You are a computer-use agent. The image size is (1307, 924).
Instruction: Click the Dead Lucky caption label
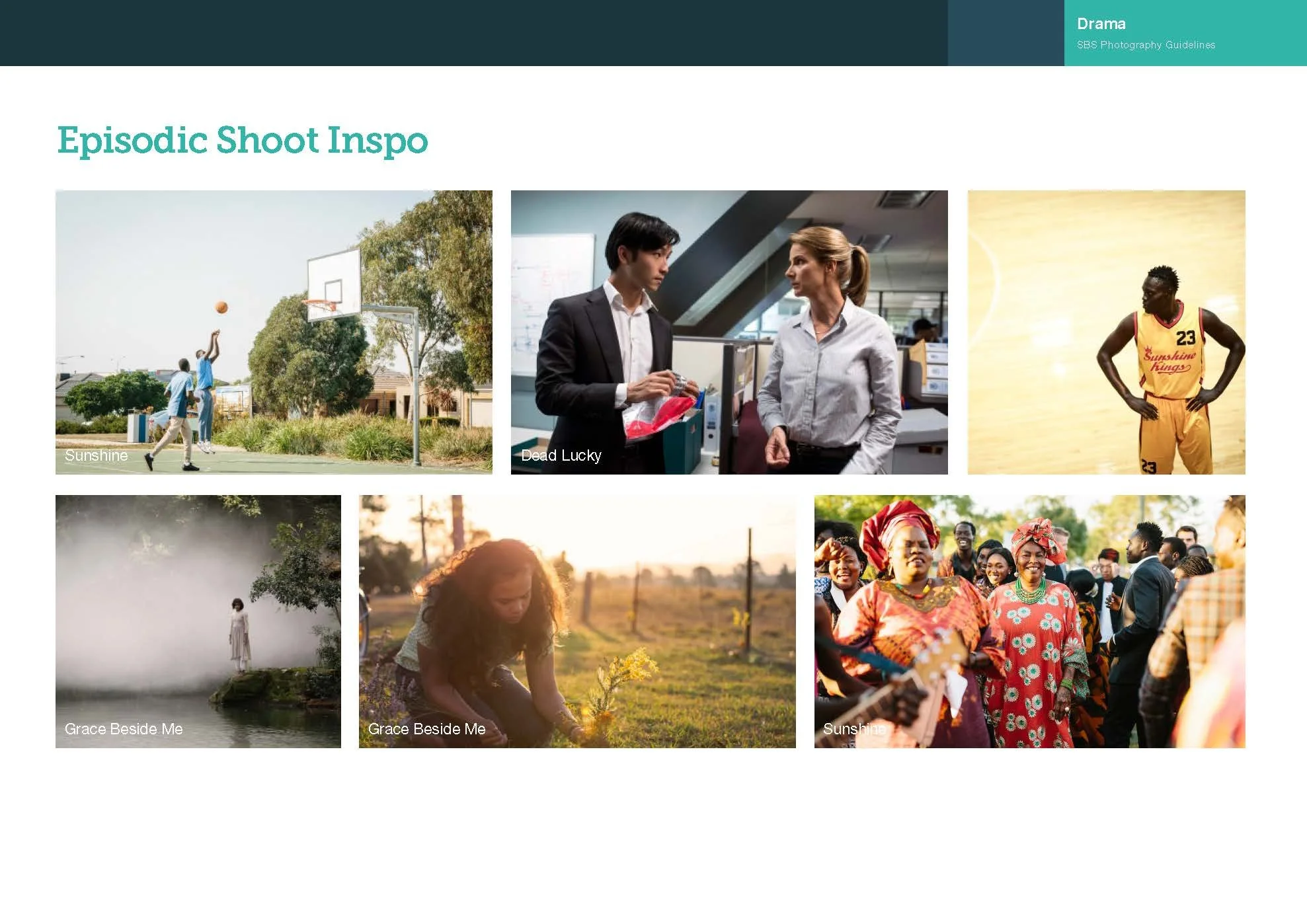[561, 455]
